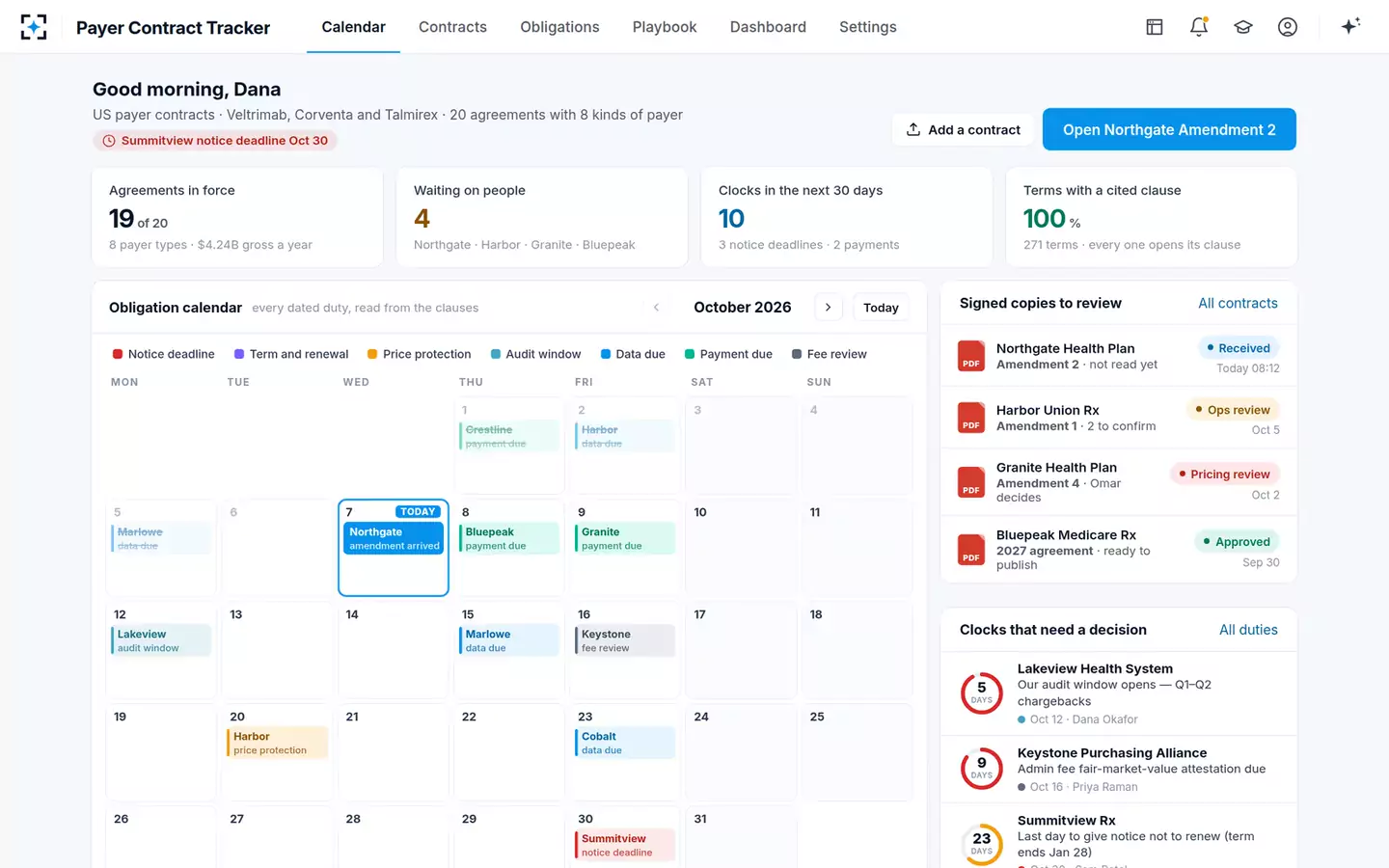This screenshot has height=868, width=1389.
Task: Toggle the Data due legend filter
Action: click(x=633, y=354)
